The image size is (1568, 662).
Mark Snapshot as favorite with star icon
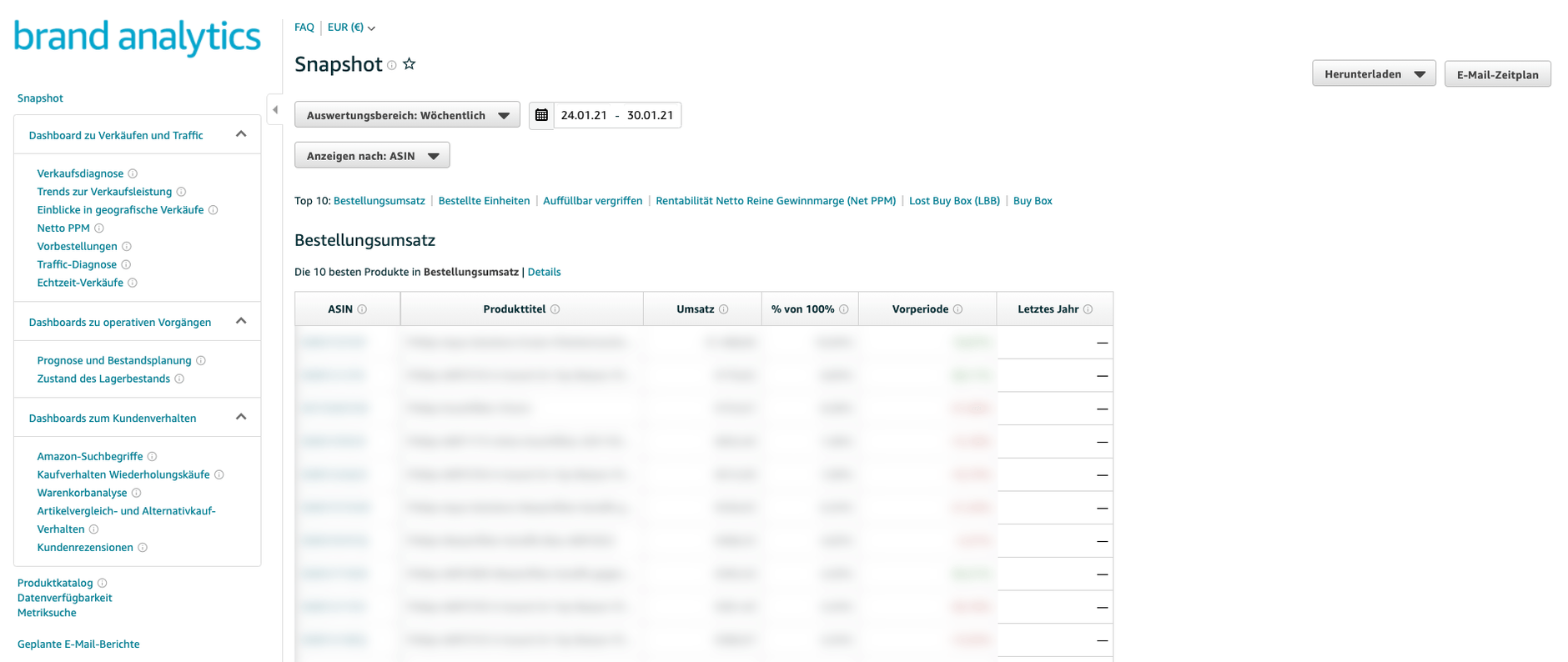[410, 64]
